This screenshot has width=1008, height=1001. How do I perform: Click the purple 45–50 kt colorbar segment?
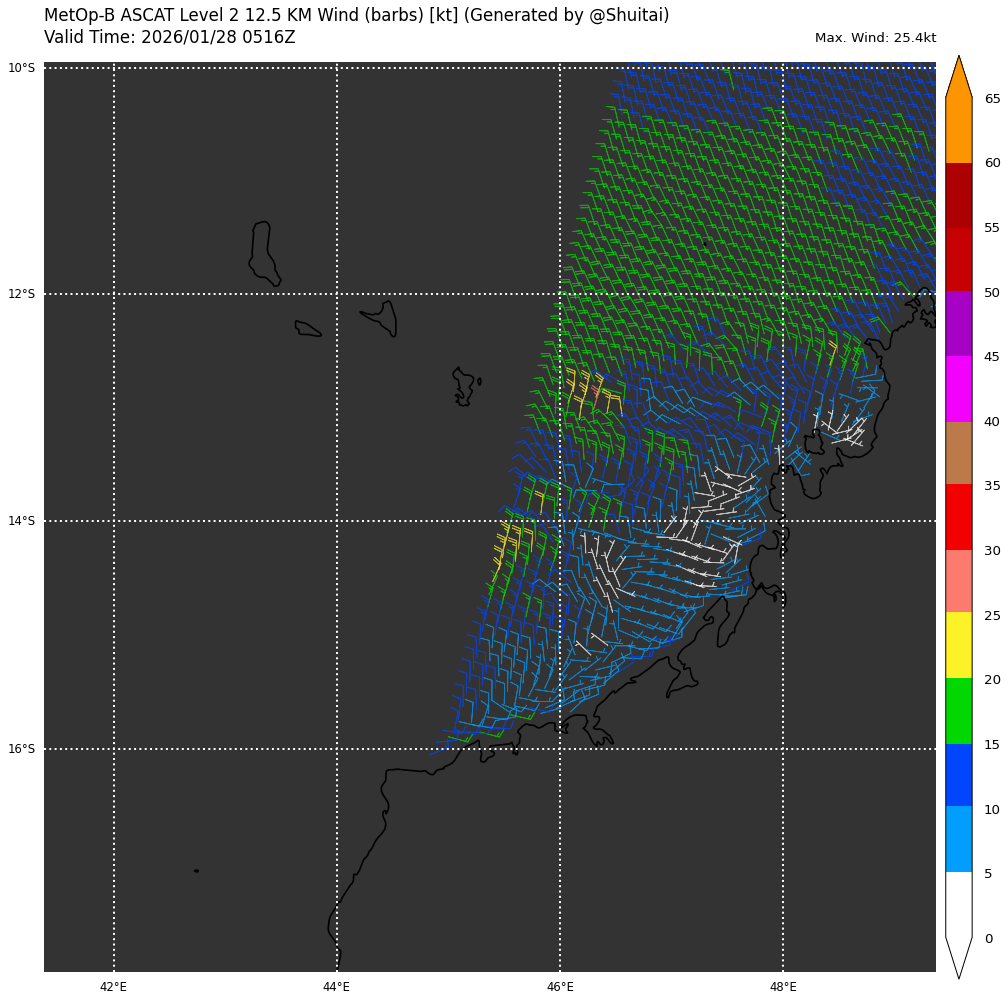click(x=958, y=323)
